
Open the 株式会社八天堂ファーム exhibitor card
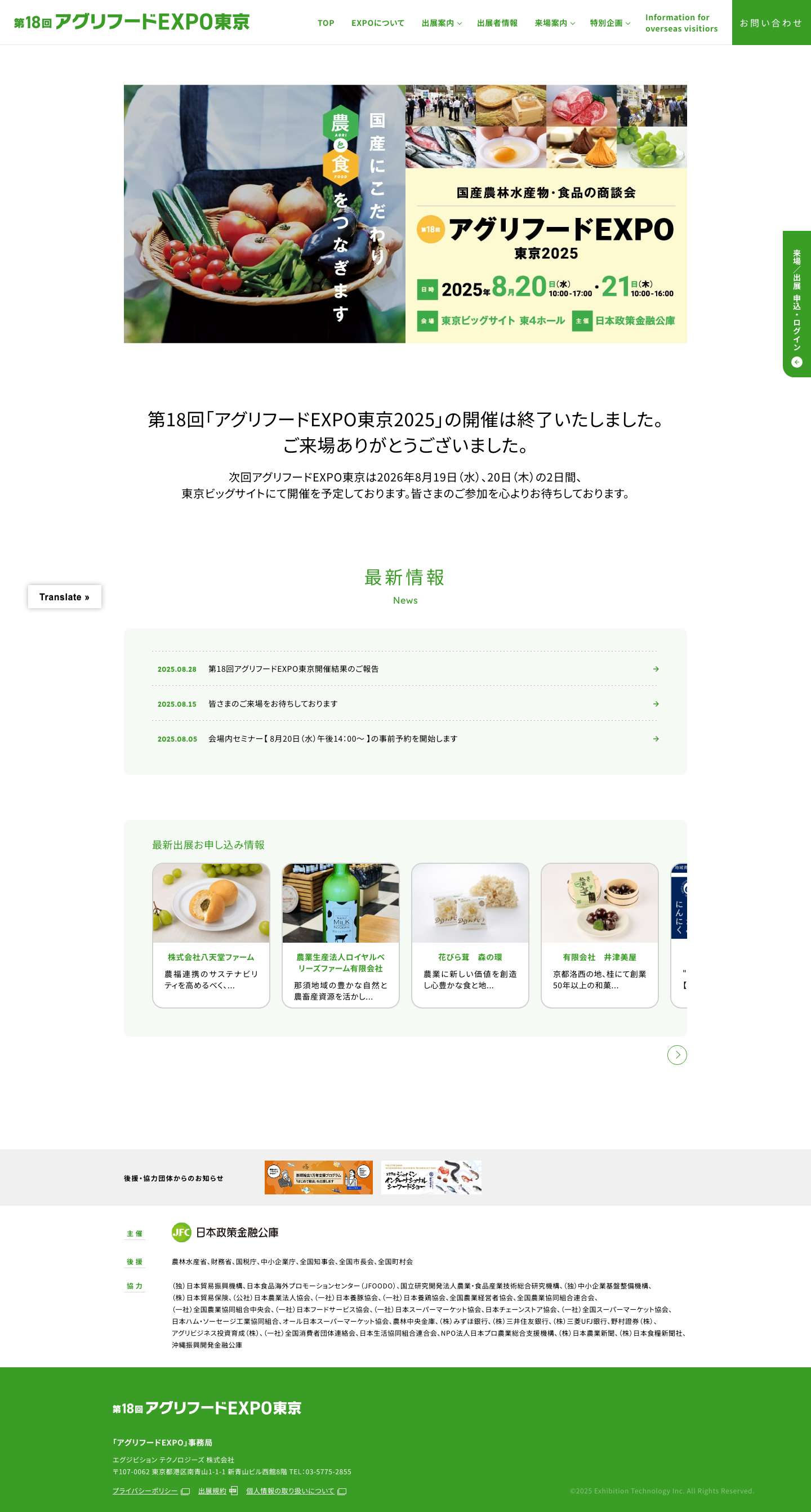pos(211,935)
